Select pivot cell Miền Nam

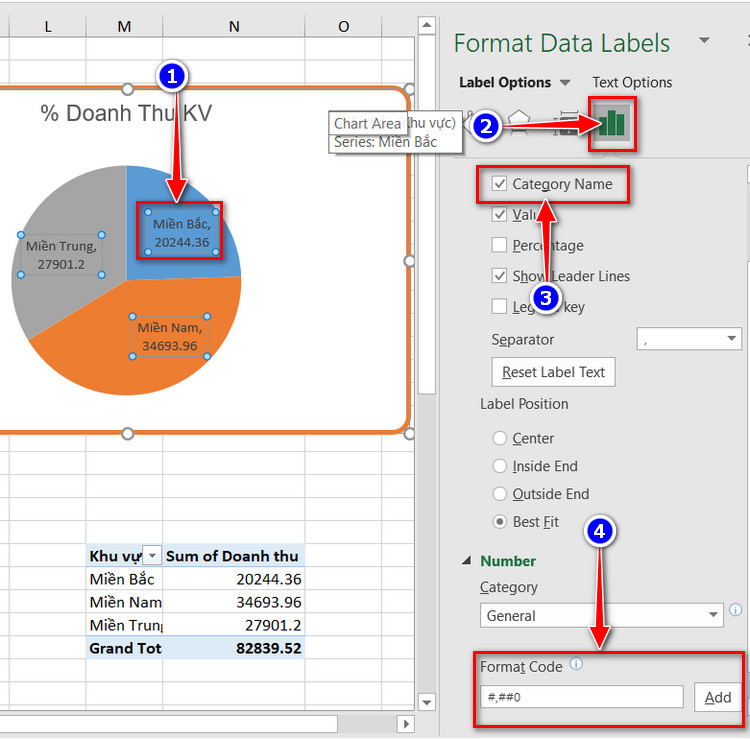pos(124,602)
